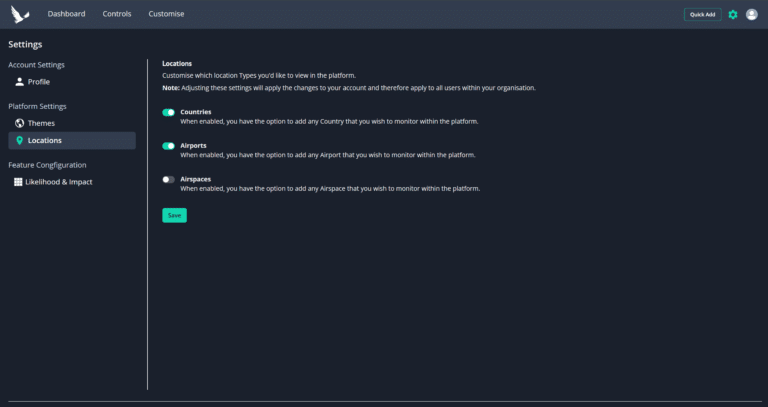
Task: Open settings with the green gear icon
Action: pos(733,15)
